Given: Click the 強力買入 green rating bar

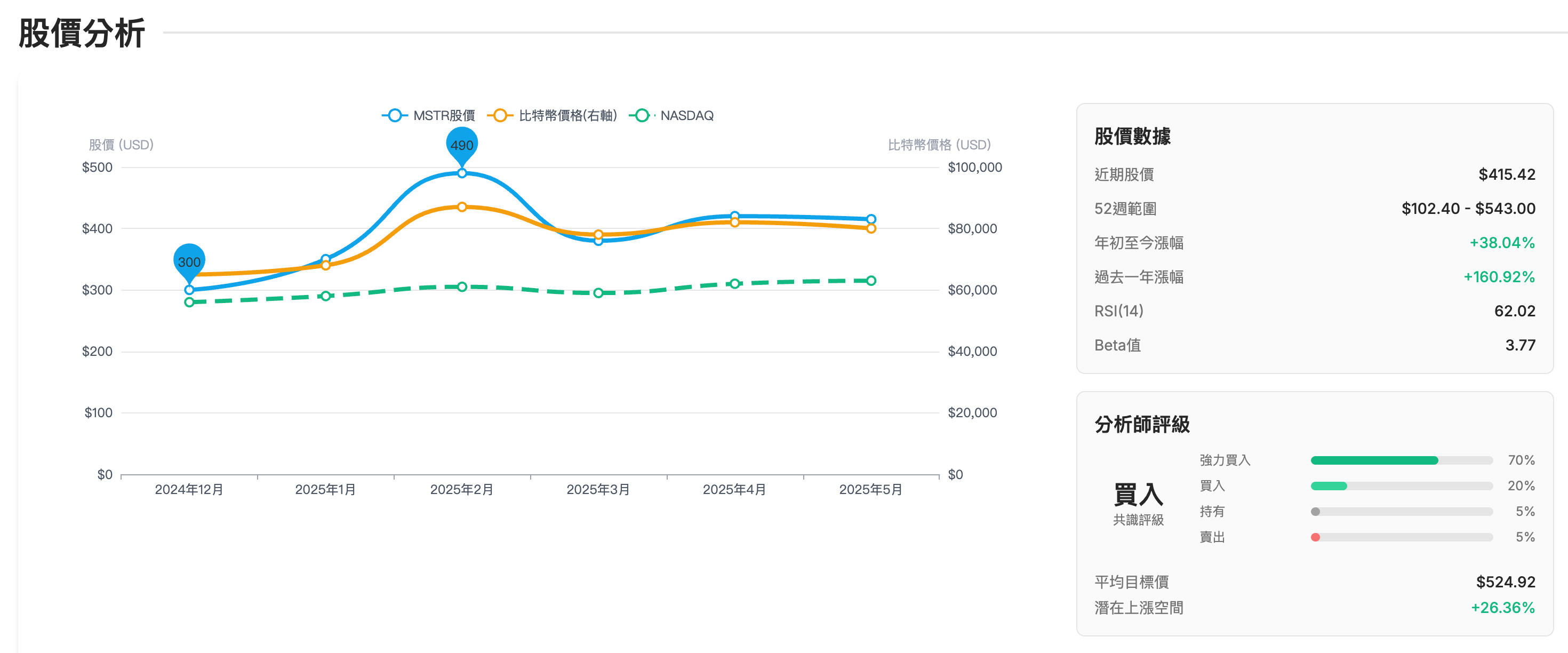Looking at the screenshot, I should click(x=1374, y=460).
